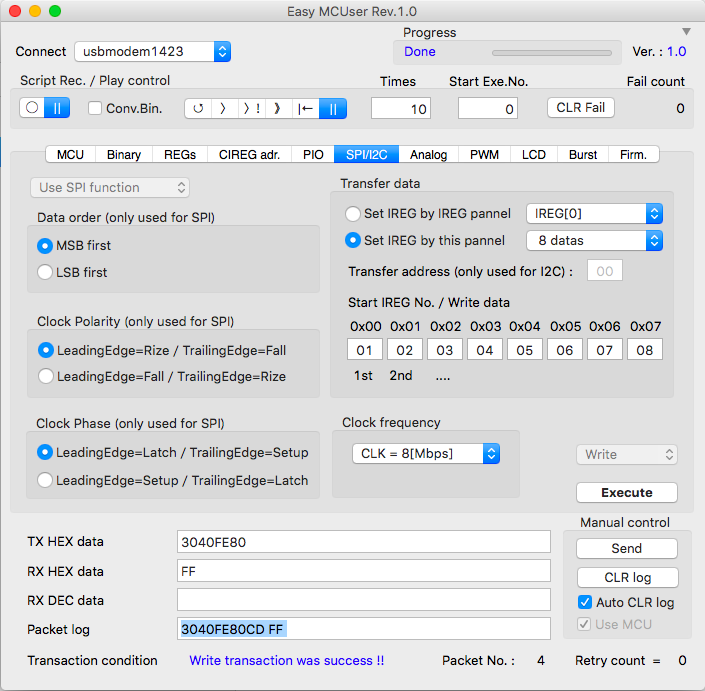Switch to the CIREG adr. tab

click(249, 155)
